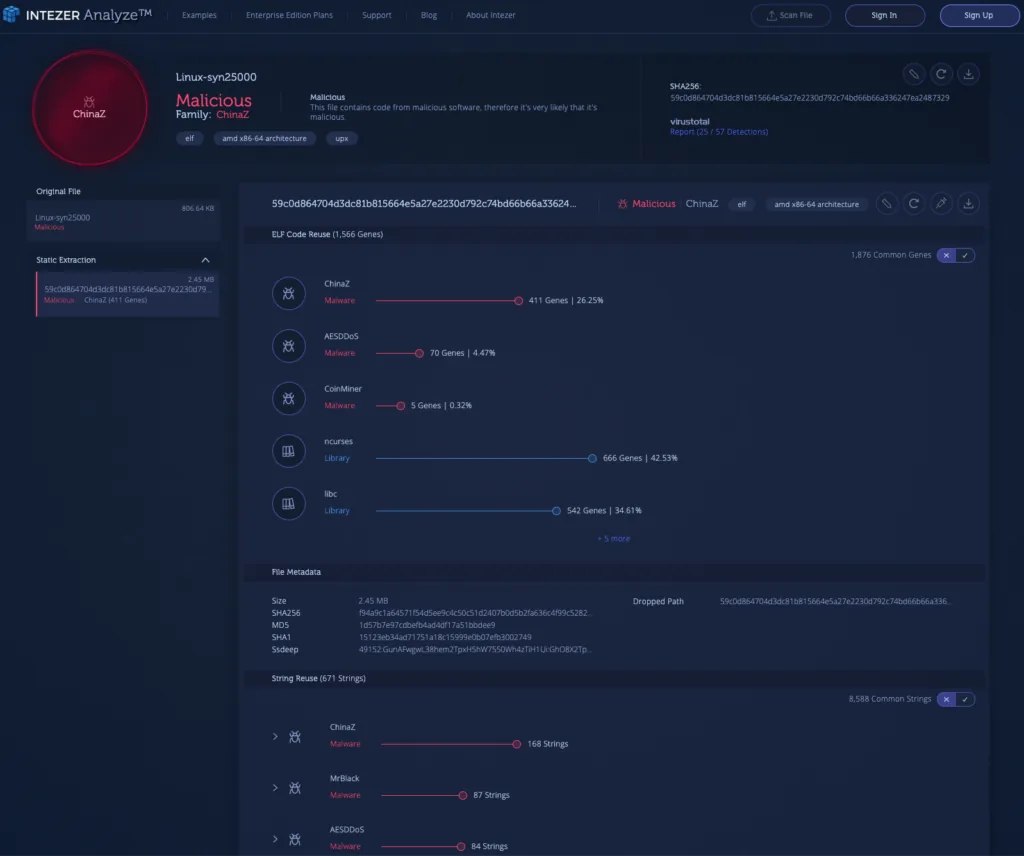This screenshot has height=856, width=1024.
Task: Click the refresh icon in top summary card
Action: 941,74
